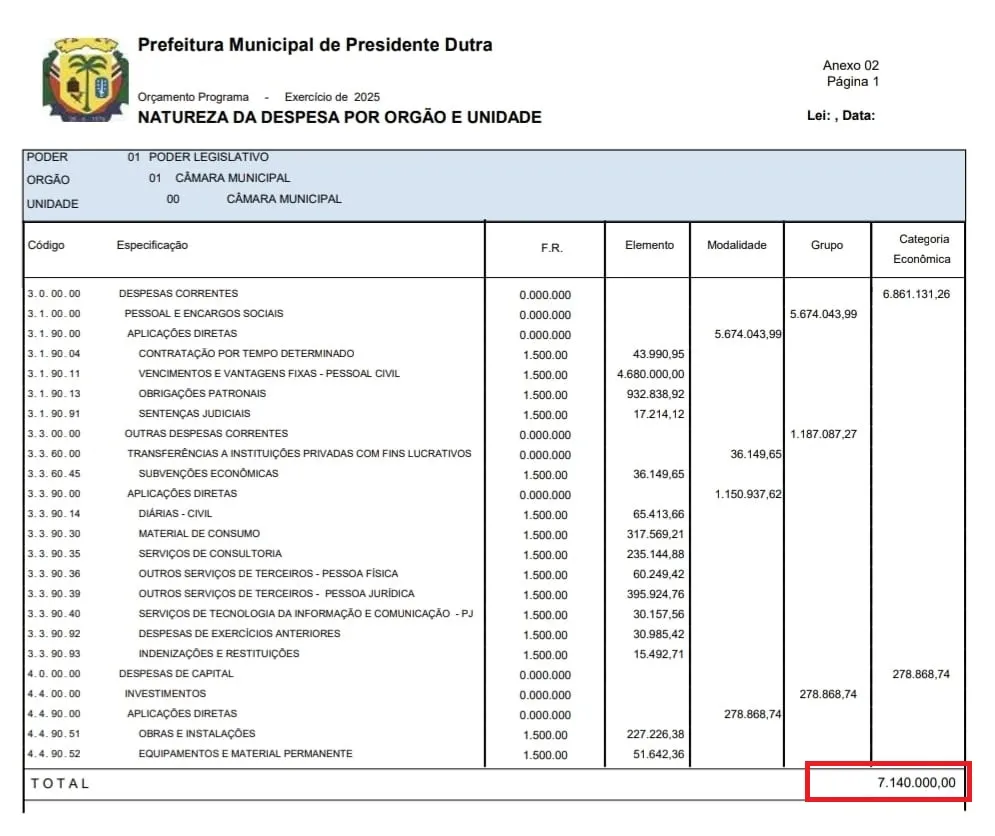Click the value 51.642,36
This screenshot has width=995, height=836.
click(659, 754)
